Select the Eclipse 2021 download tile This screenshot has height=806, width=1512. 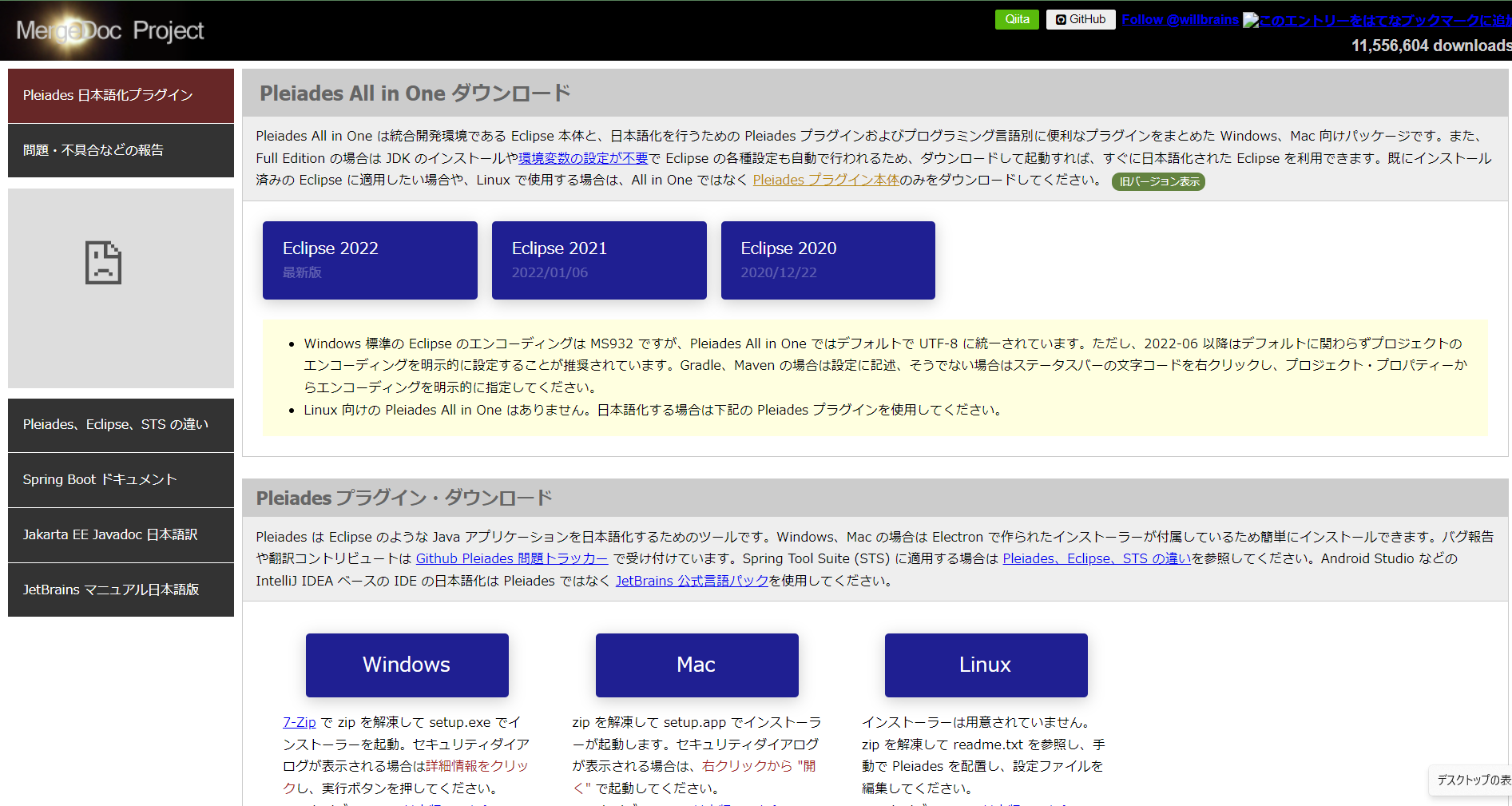(x=599, y=260)
